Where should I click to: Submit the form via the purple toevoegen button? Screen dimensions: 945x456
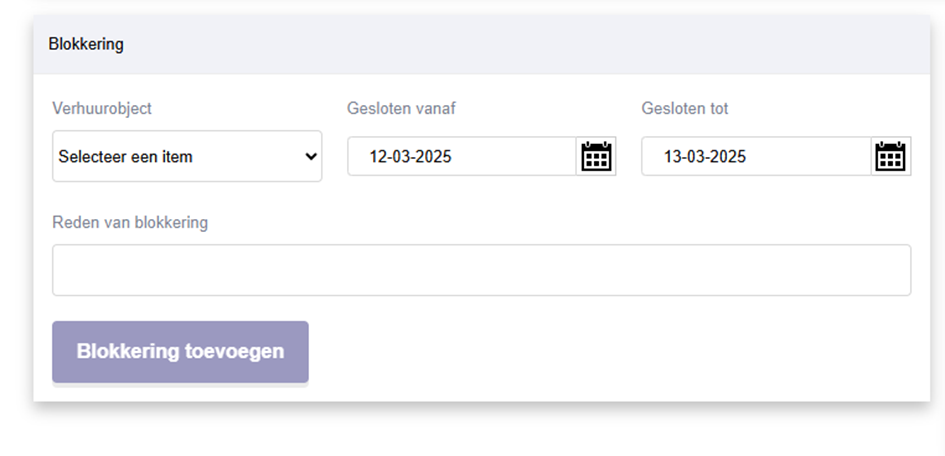click(x=180, y=352)
